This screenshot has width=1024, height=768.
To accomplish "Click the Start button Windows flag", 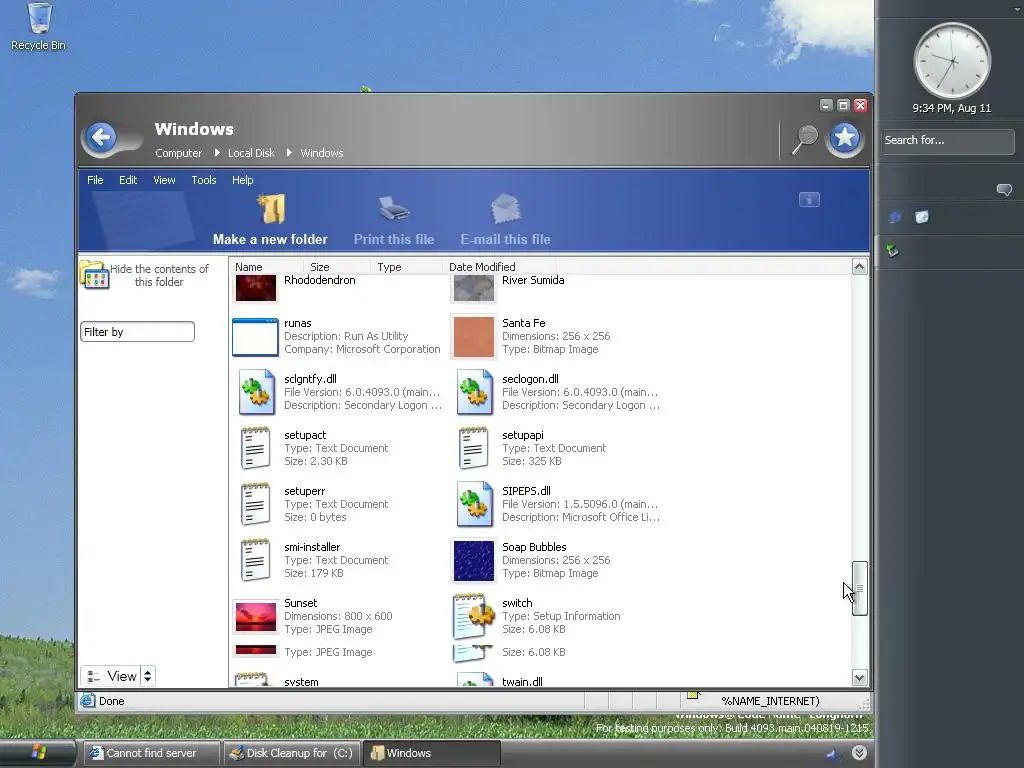I will pyautogui.click(x=39, y=752).
